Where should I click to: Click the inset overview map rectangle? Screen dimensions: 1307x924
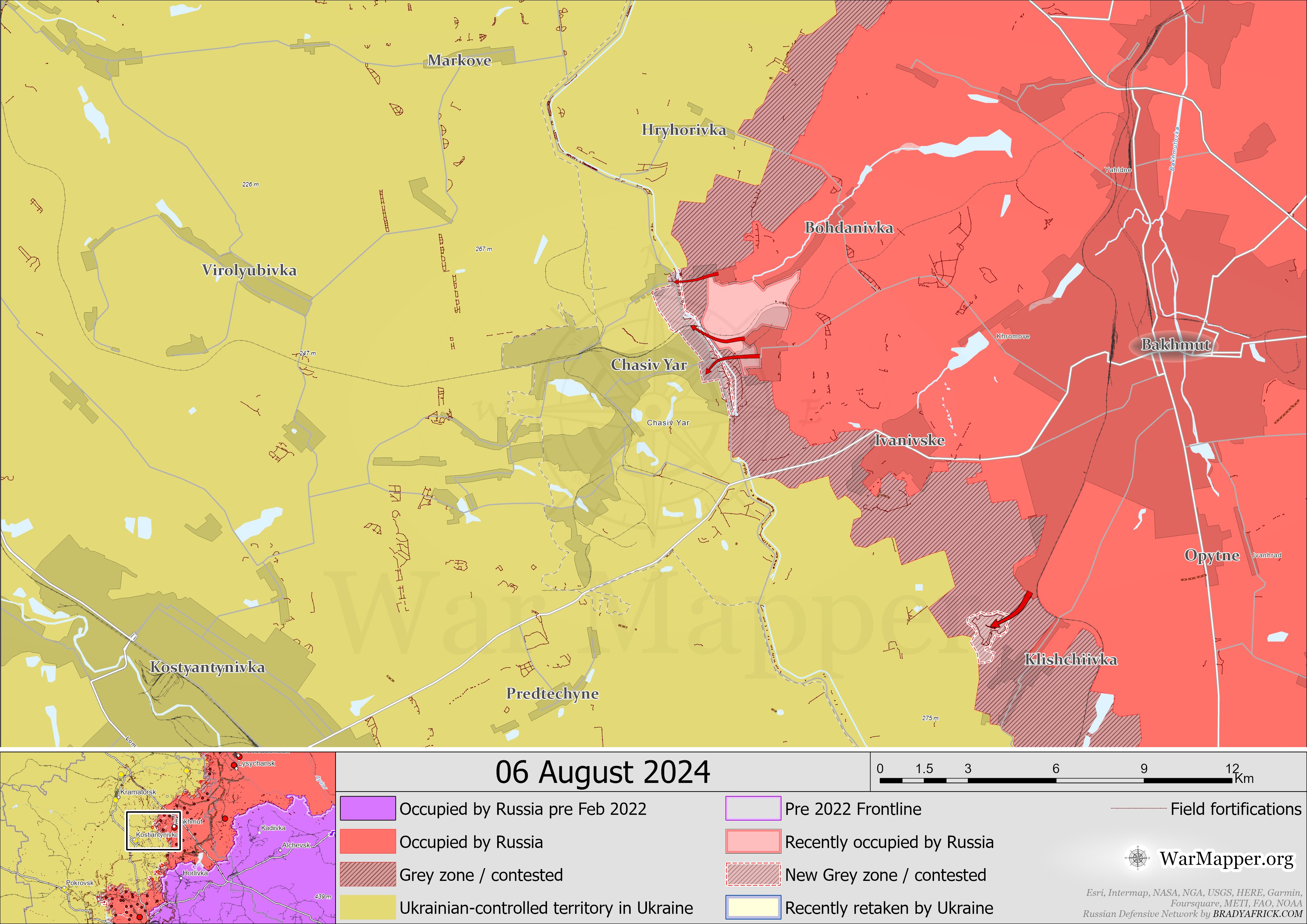(x=153, y=831)
